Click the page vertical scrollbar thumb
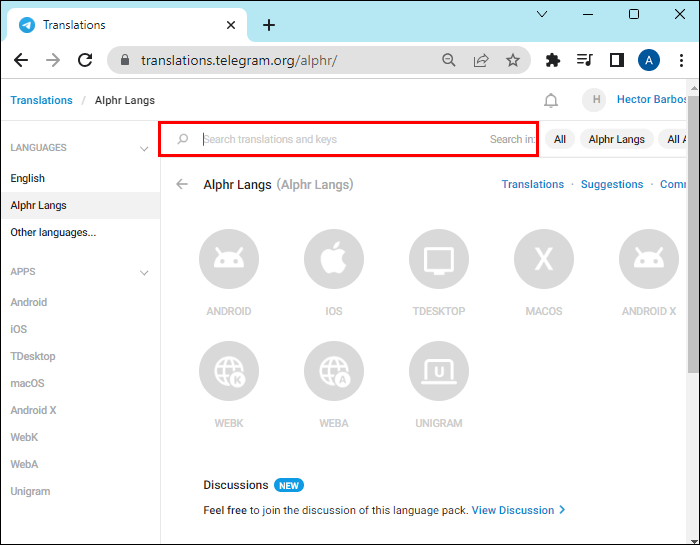 click(x=692, y=234)
